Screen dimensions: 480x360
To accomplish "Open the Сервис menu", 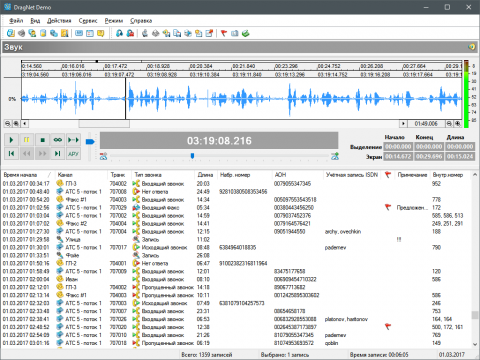I will (88, 21).
